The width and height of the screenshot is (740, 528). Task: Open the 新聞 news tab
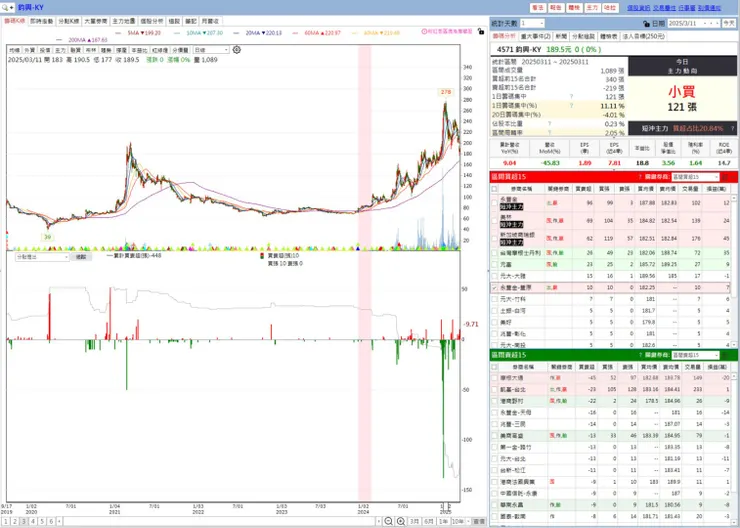(561, 36)
